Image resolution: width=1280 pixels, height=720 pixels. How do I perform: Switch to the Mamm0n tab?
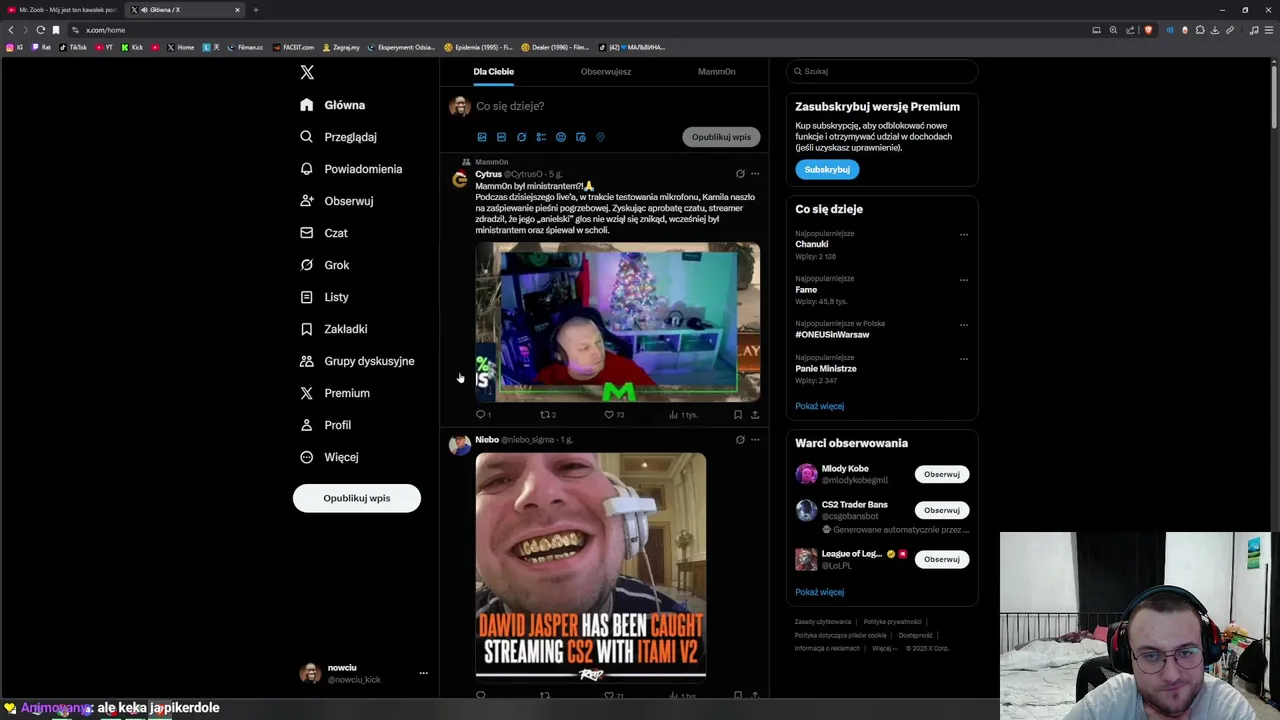tap(716, 72)
